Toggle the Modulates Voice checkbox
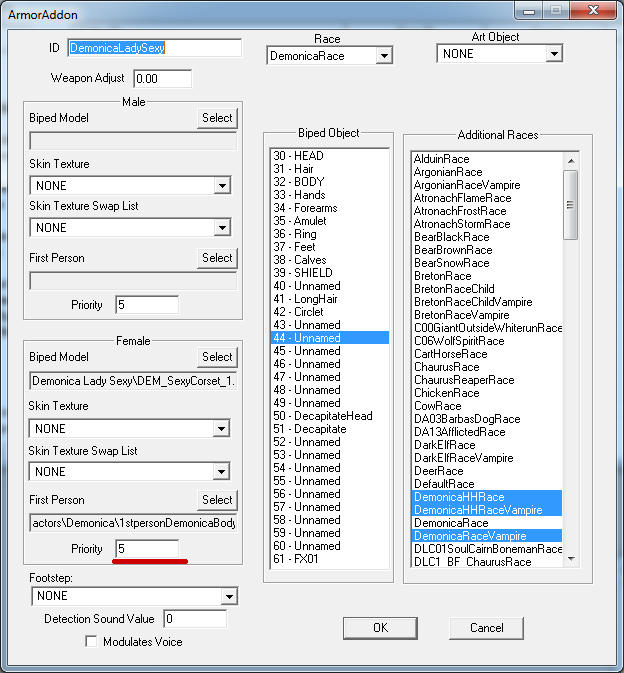The height and width of the screenshot is (673, 624). 94,642
